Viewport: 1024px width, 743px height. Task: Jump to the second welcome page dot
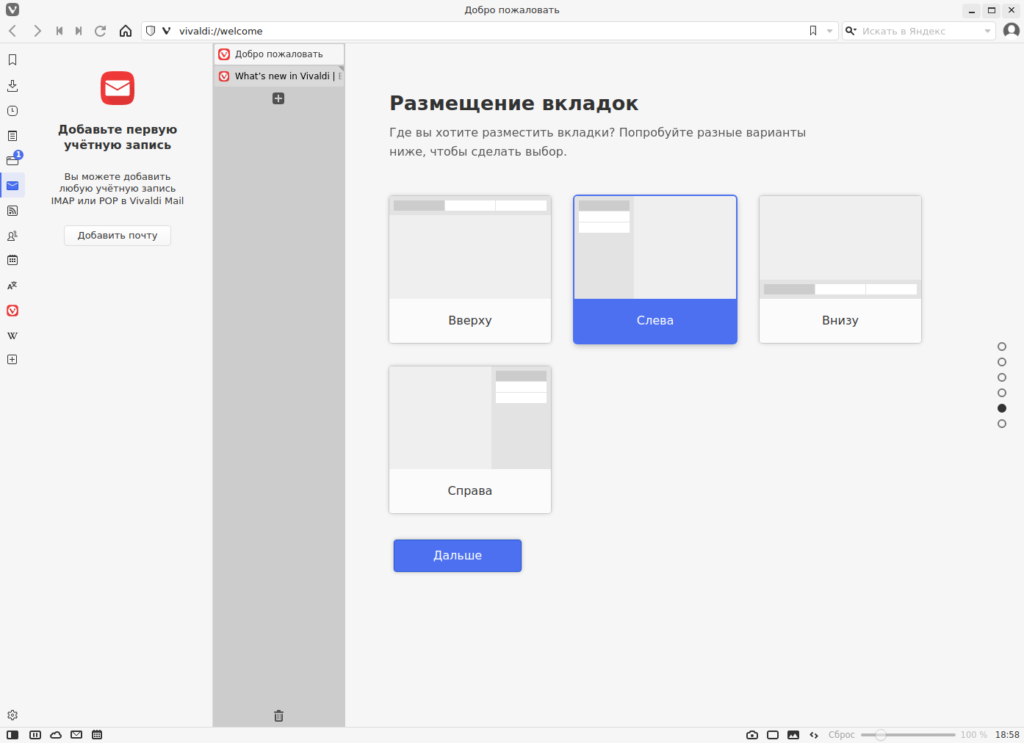click(x=1002, y=362)
